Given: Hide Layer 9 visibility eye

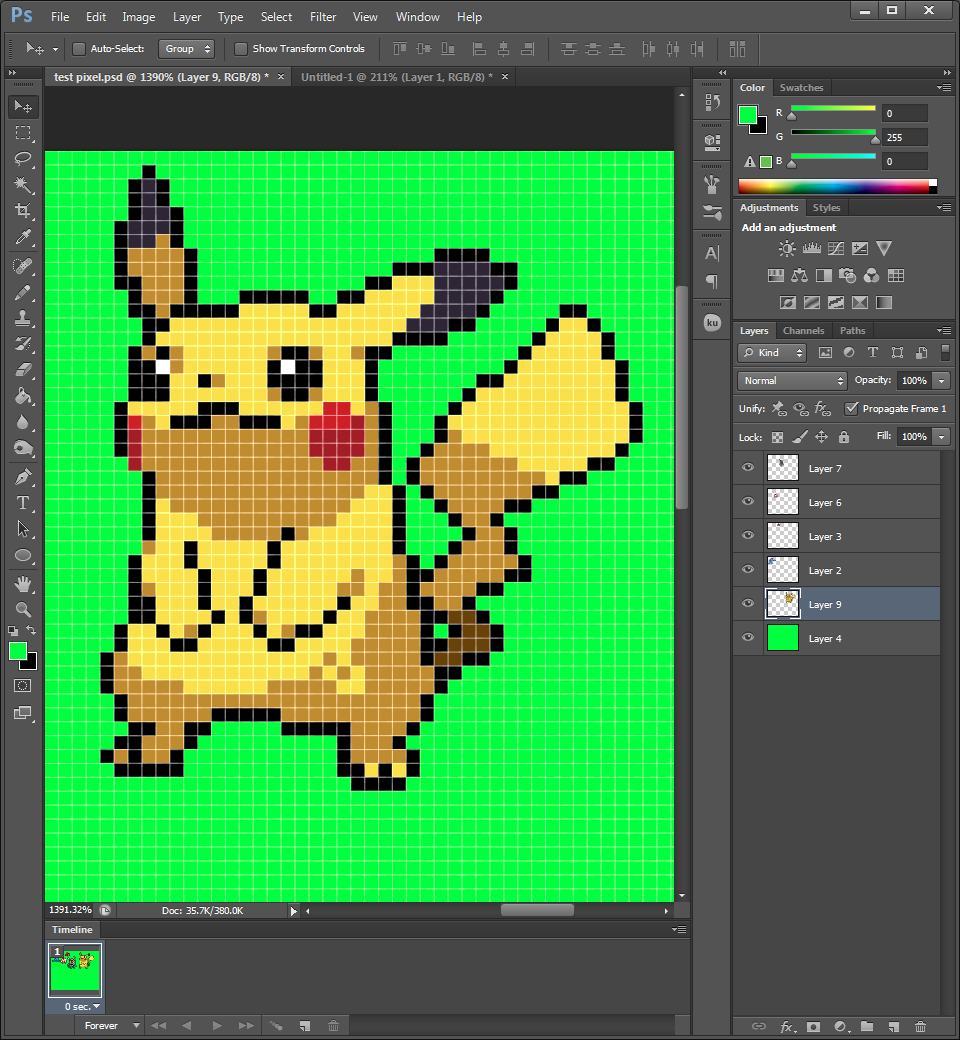Looking at the screenshot, I should (748, 603).
